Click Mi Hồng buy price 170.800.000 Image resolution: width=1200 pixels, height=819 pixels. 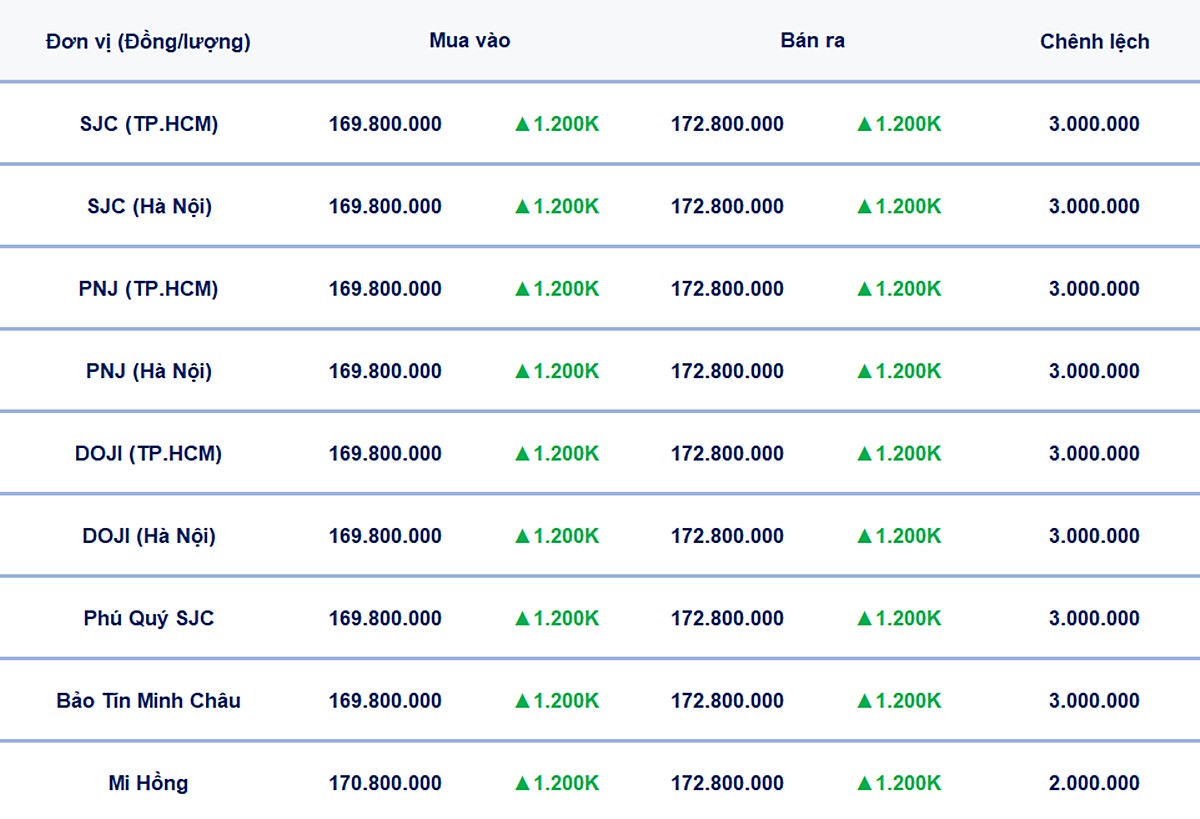pos(385,783)
